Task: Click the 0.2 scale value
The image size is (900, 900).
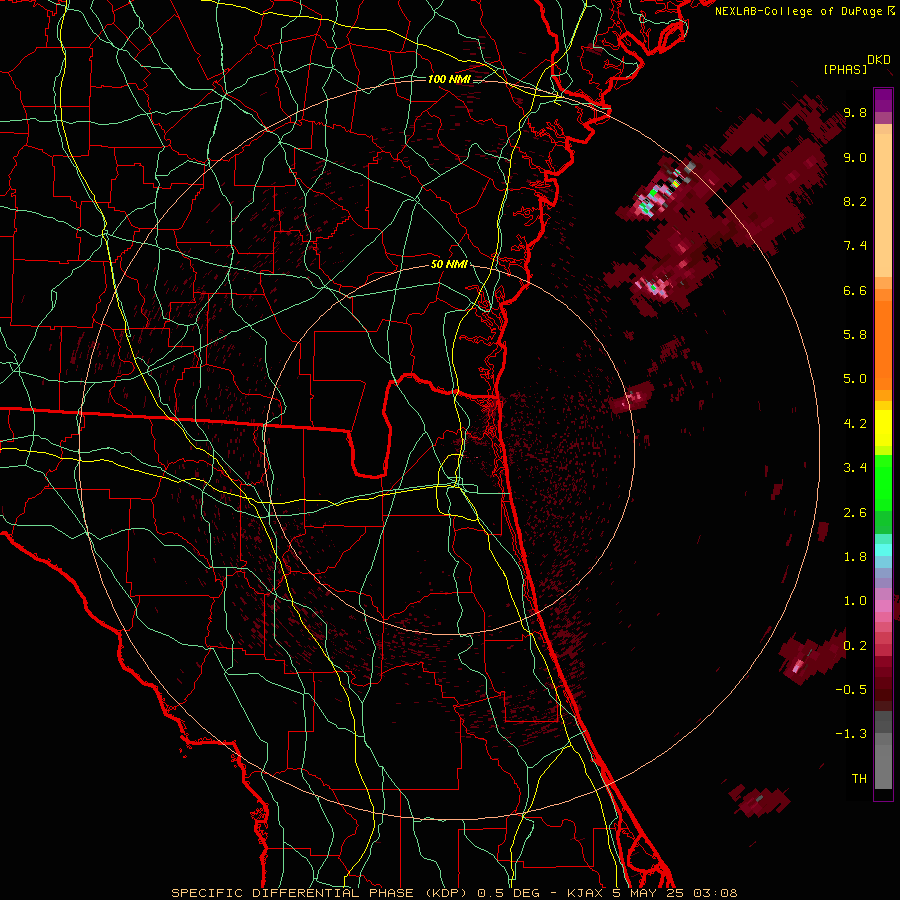Action: click(855, 646)
